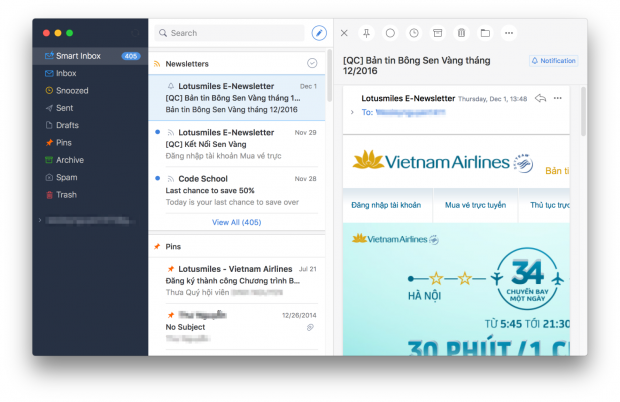Reply using the arrow icon

click(540, 98)
